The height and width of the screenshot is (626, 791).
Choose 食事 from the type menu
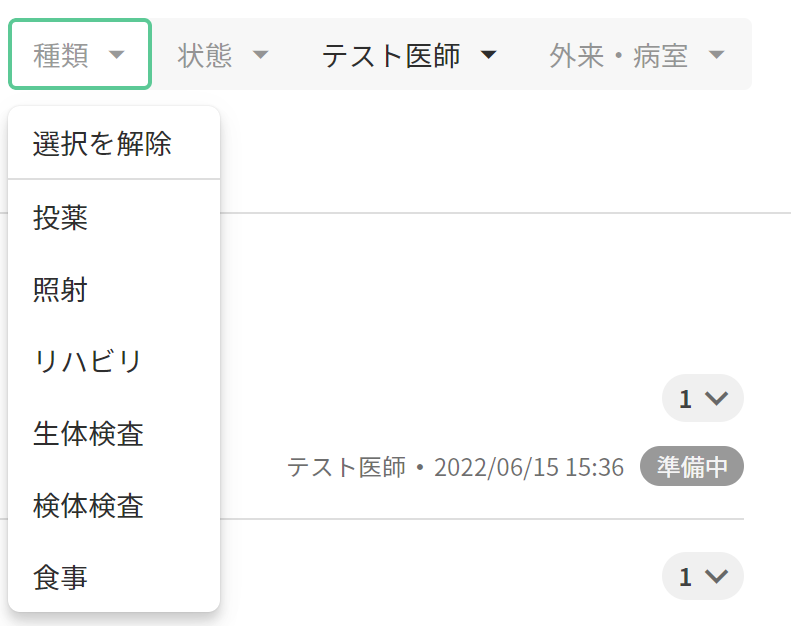click(x=61, y=578)
